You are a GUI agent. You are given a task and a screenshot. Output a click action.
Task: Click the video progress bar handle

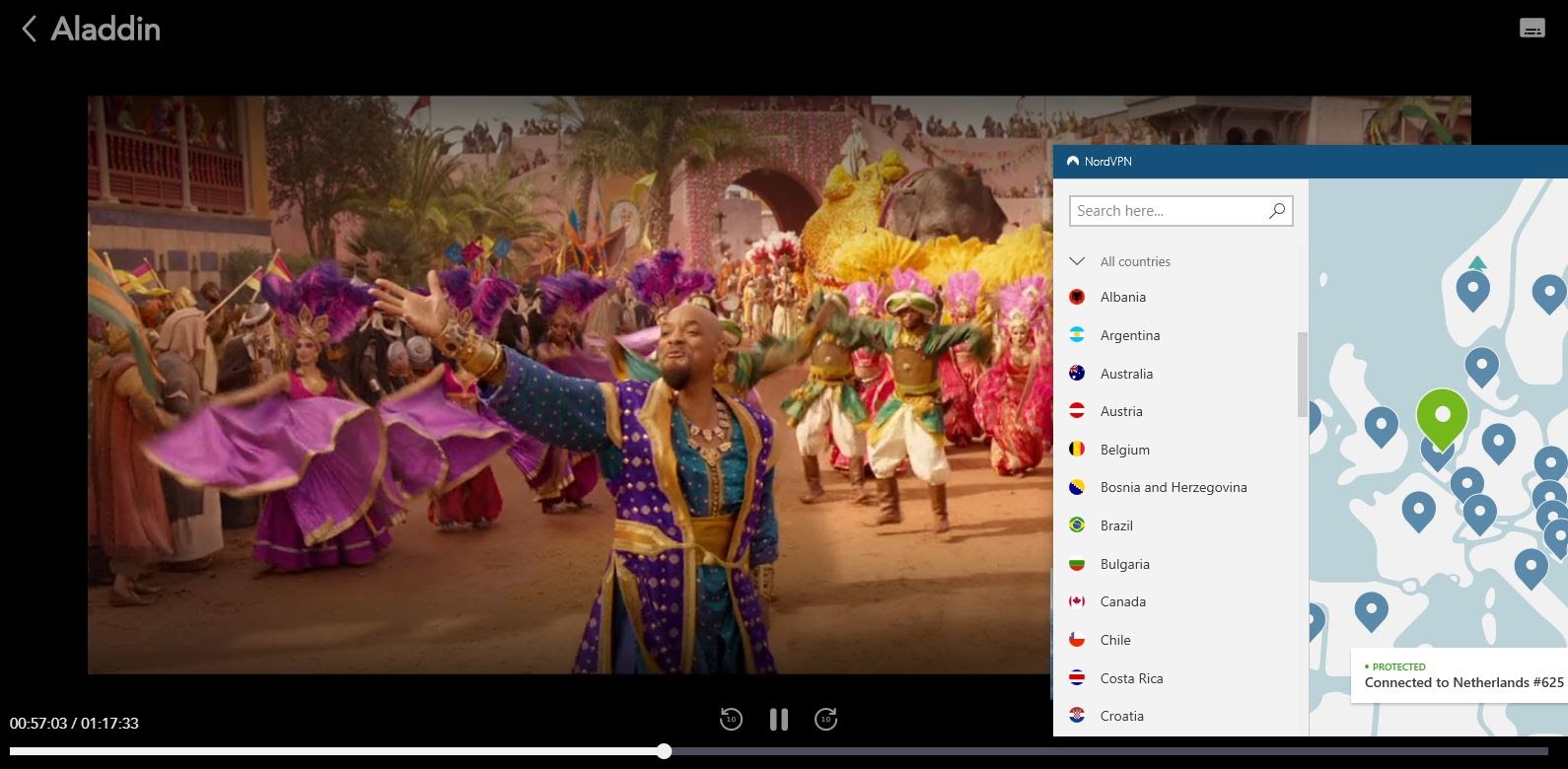[x=665, y=751]
